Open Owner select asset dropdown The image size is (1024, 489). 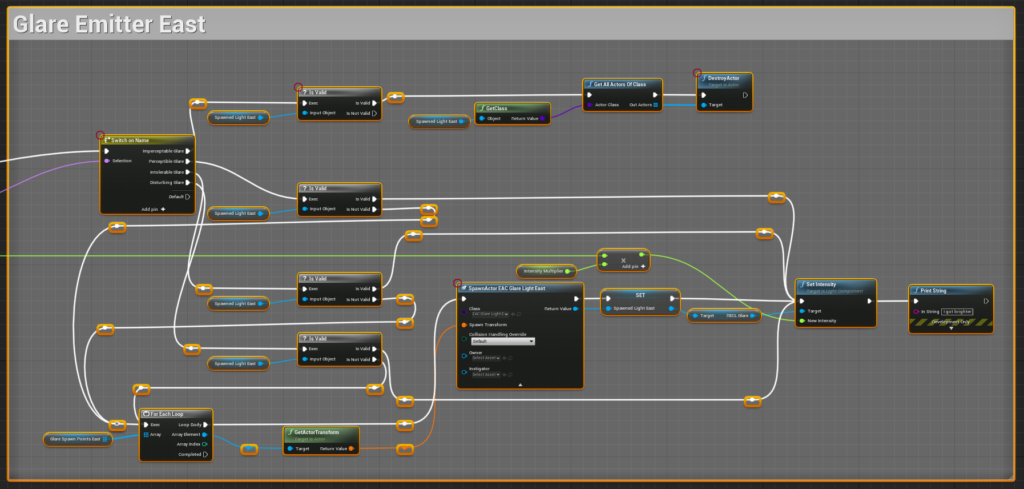tap(486, 357)
